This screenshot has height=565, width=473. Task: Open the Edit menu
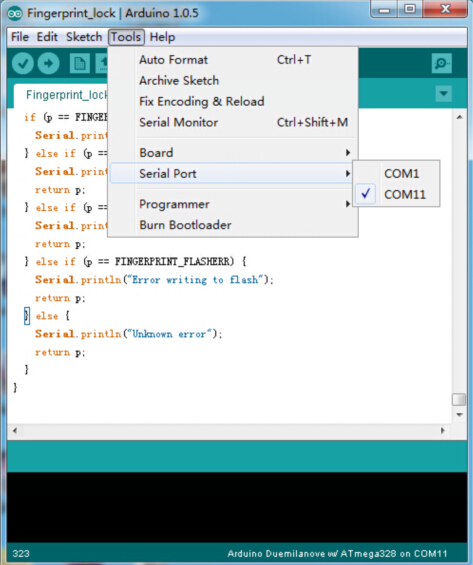coord(47,37)
